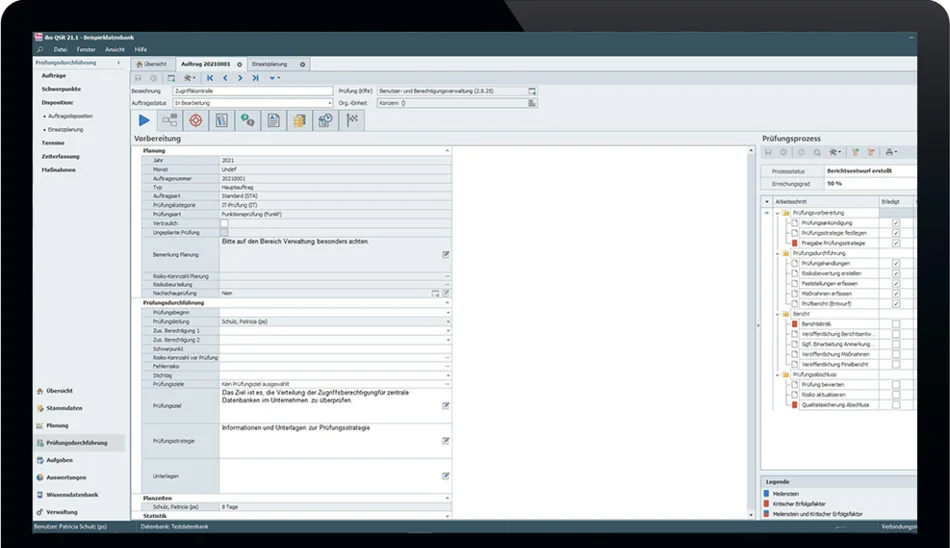This screenshot has width=950, height=548.
Task: Open the Wissensdatenbank module
Action: click(72, 495)
